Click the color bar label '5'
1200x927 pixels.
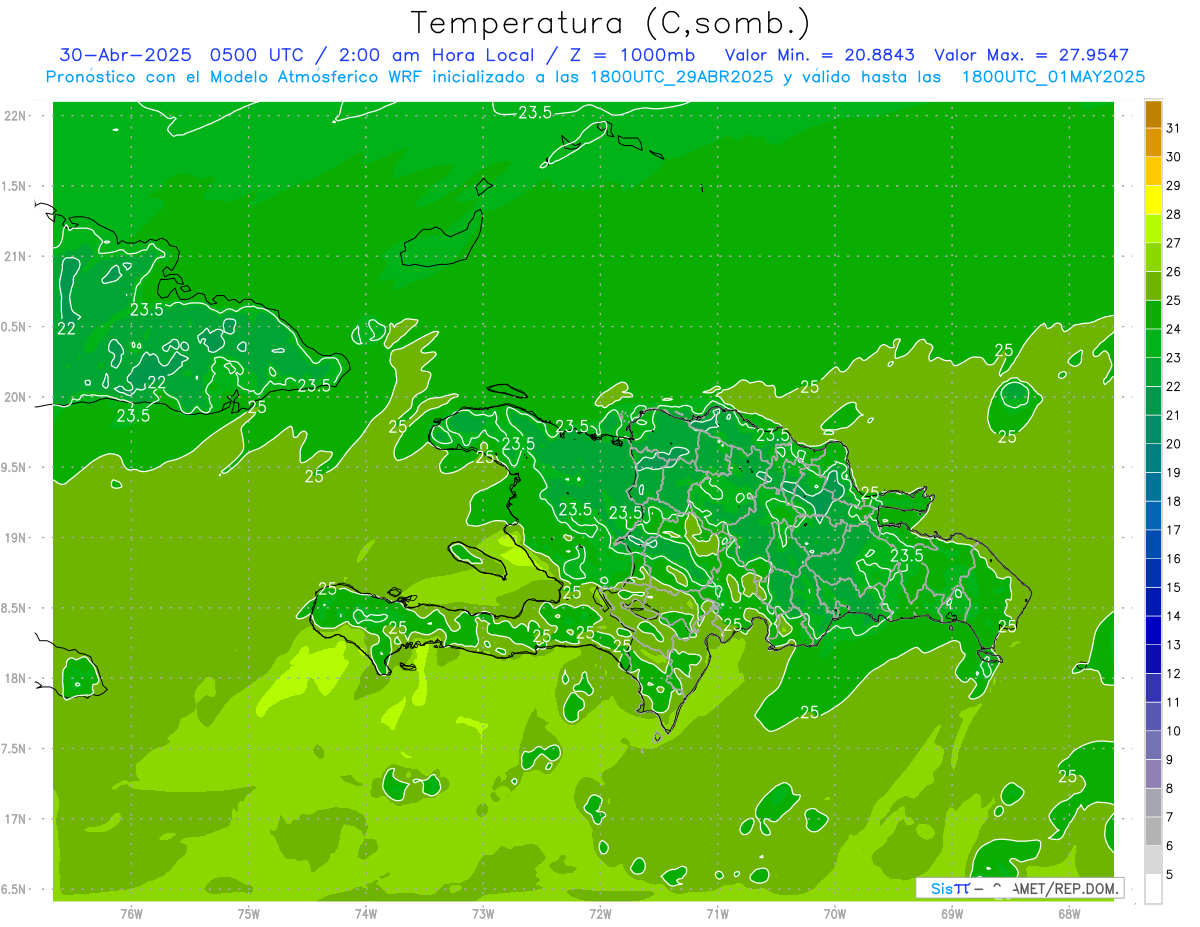(1170, 875)
